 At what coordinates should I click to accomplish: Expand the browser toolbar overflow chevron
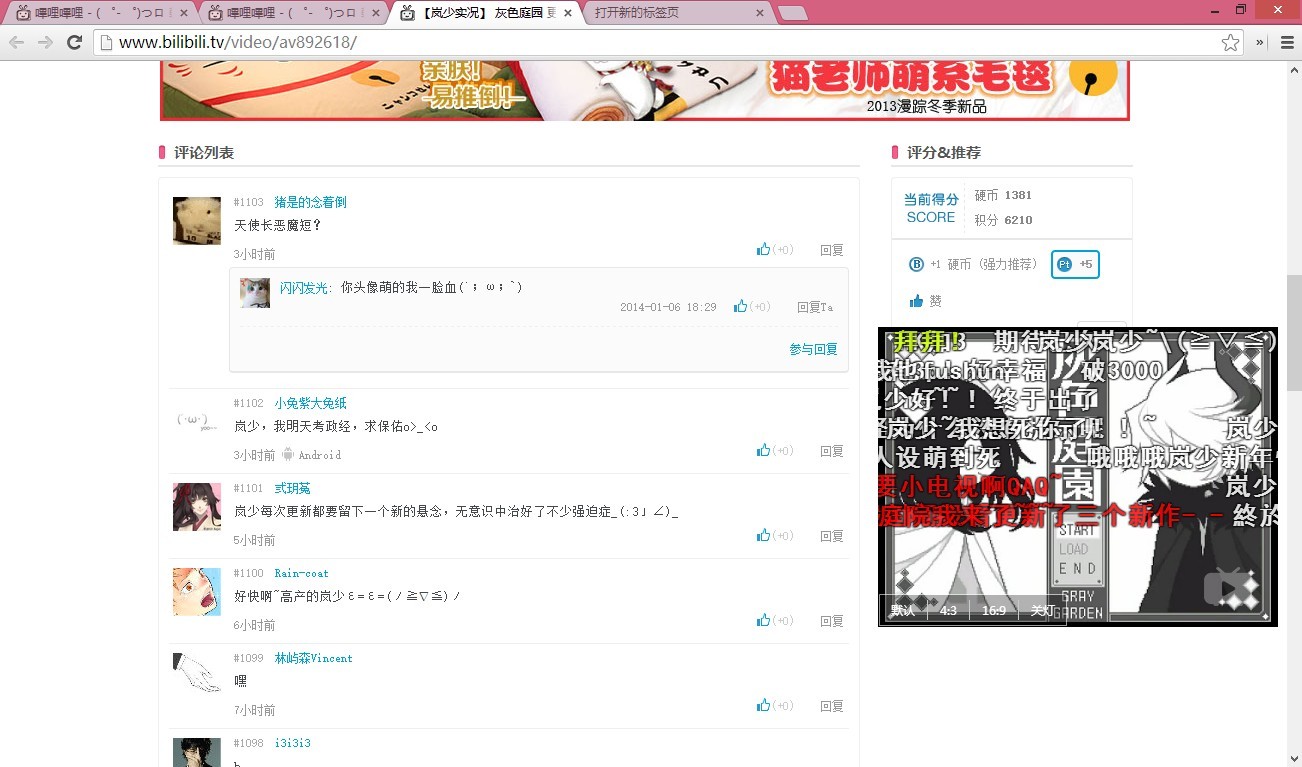(1259, 42)
